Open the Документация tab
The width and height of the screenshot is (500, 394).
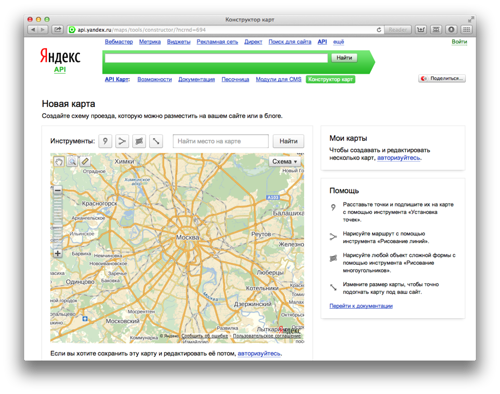196,79
